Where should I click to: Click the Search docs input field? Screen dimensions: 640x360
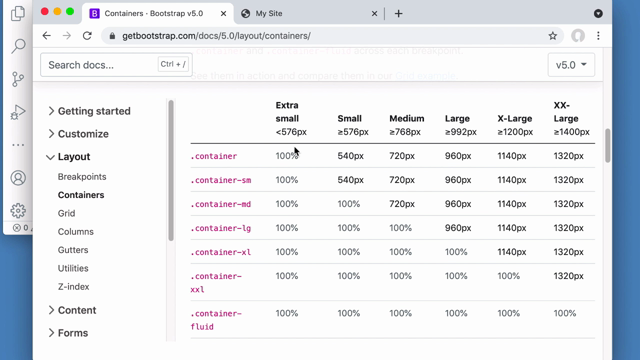click(x=116, y=65)
